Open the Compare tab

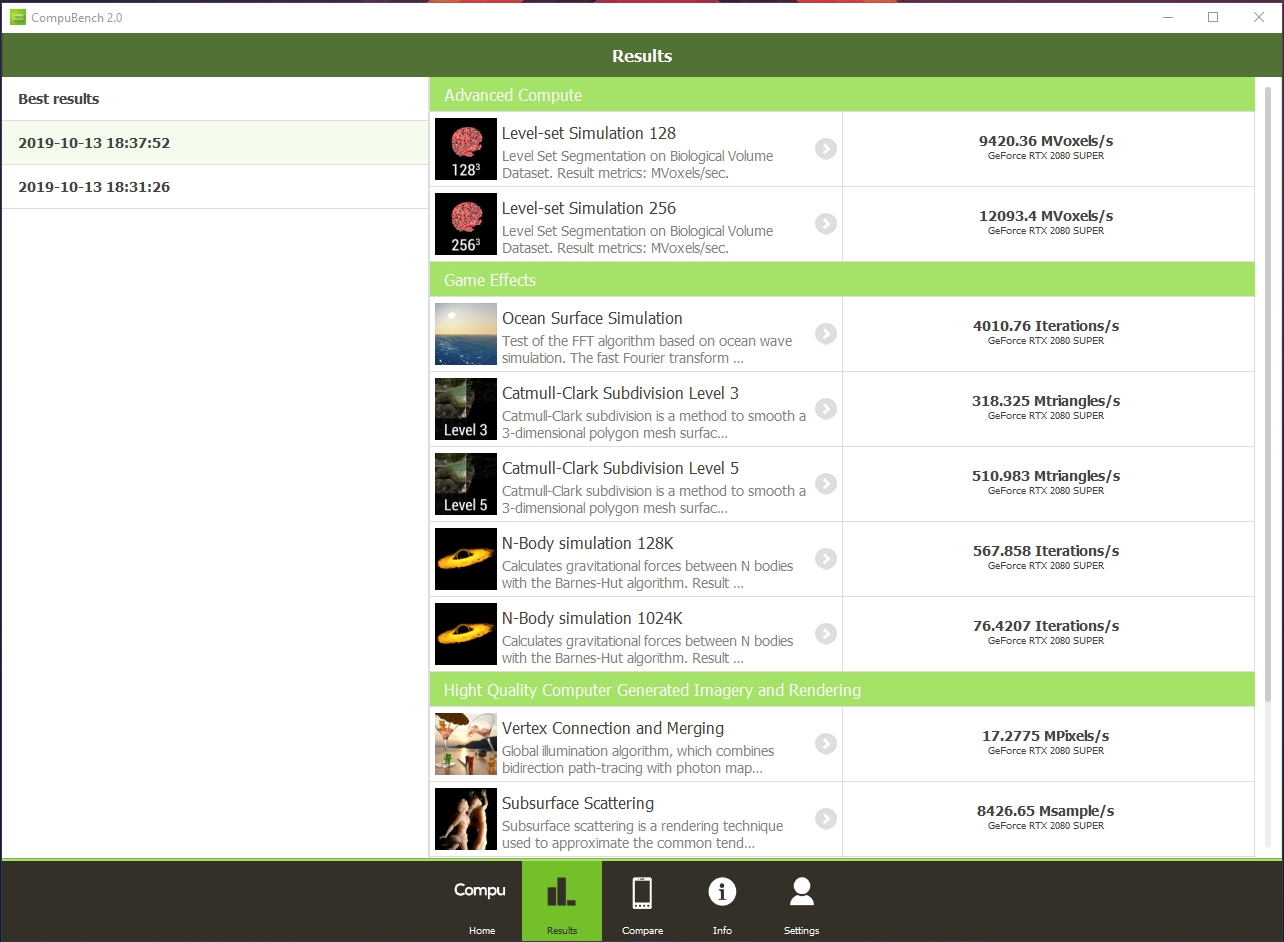(642, 901)
